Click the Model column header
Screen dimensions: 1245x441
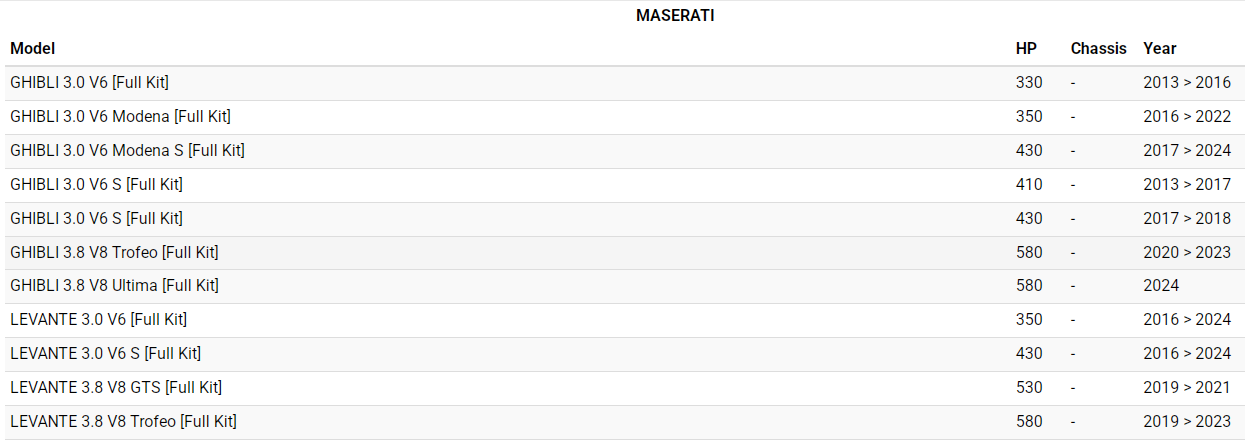pos(33,48)
